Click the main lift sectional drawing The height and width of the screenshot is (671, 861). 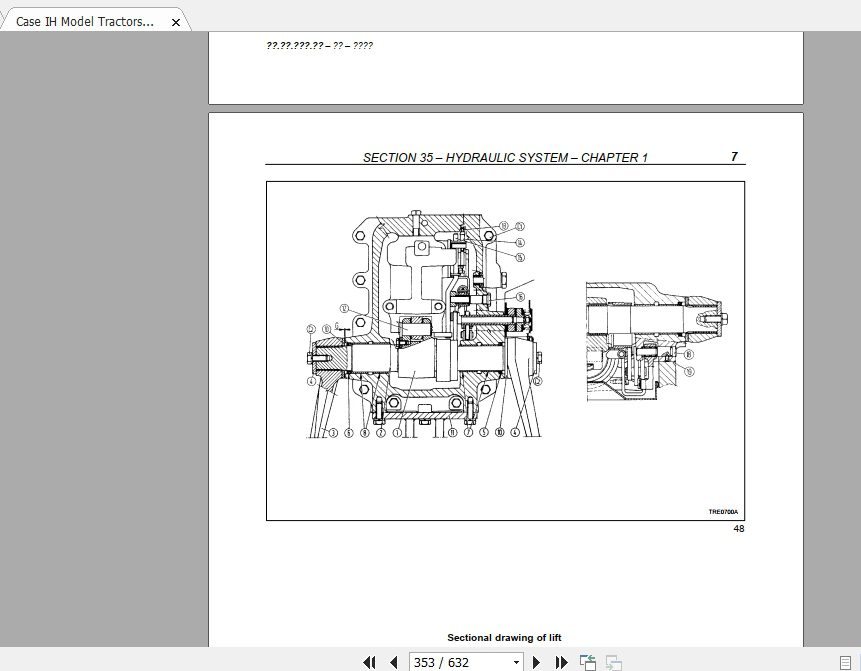424,324
